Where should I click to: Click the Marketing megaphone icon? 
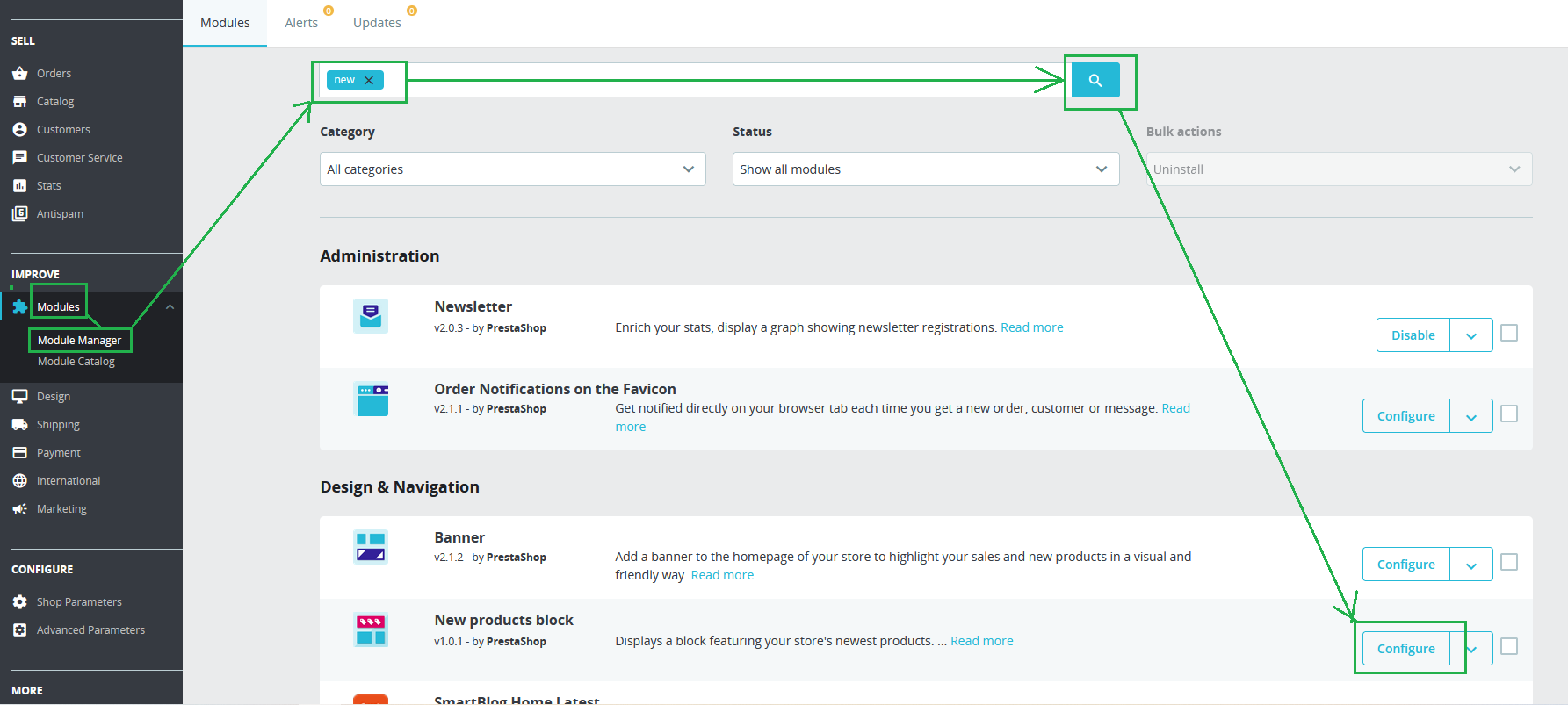(x=19, y=508)
